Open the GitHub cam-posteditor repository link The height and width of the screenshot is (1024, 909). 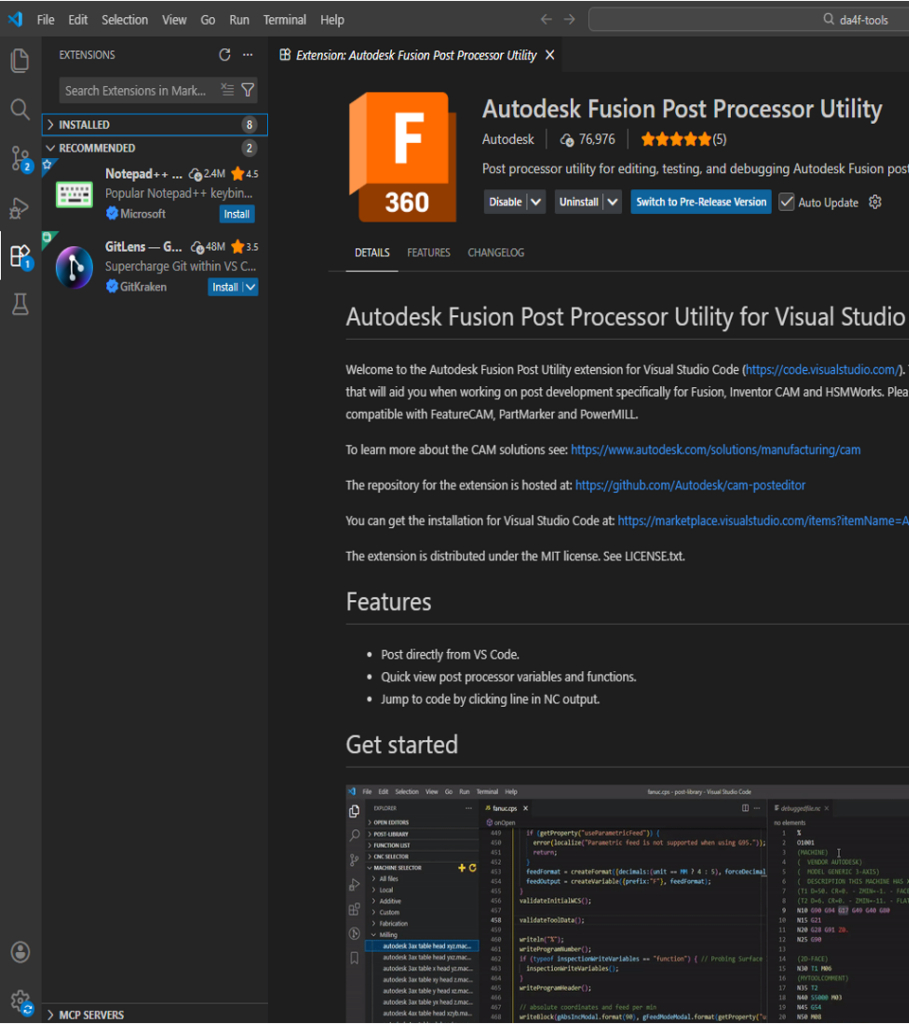(x=690, y=485)
